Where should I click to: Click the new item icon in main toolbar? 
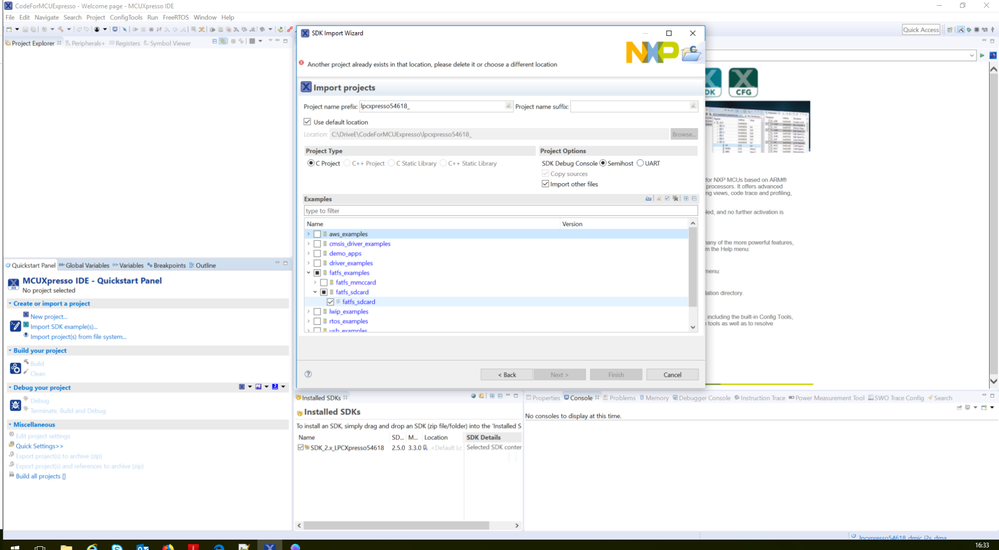click(x=9, y=29)
